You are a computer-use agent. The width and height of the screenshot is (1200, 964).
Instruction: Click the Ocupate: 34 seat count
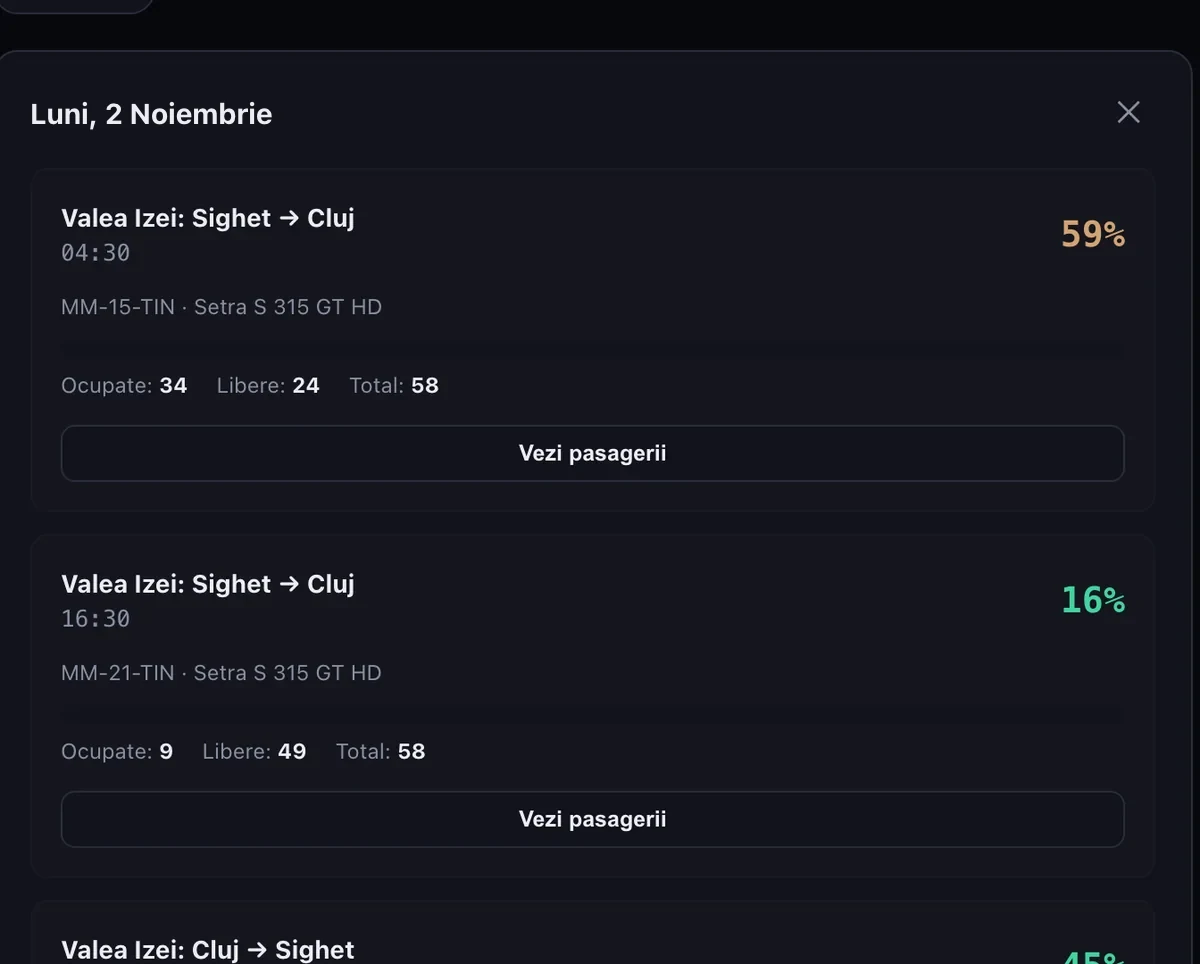[x=124, y=386]
